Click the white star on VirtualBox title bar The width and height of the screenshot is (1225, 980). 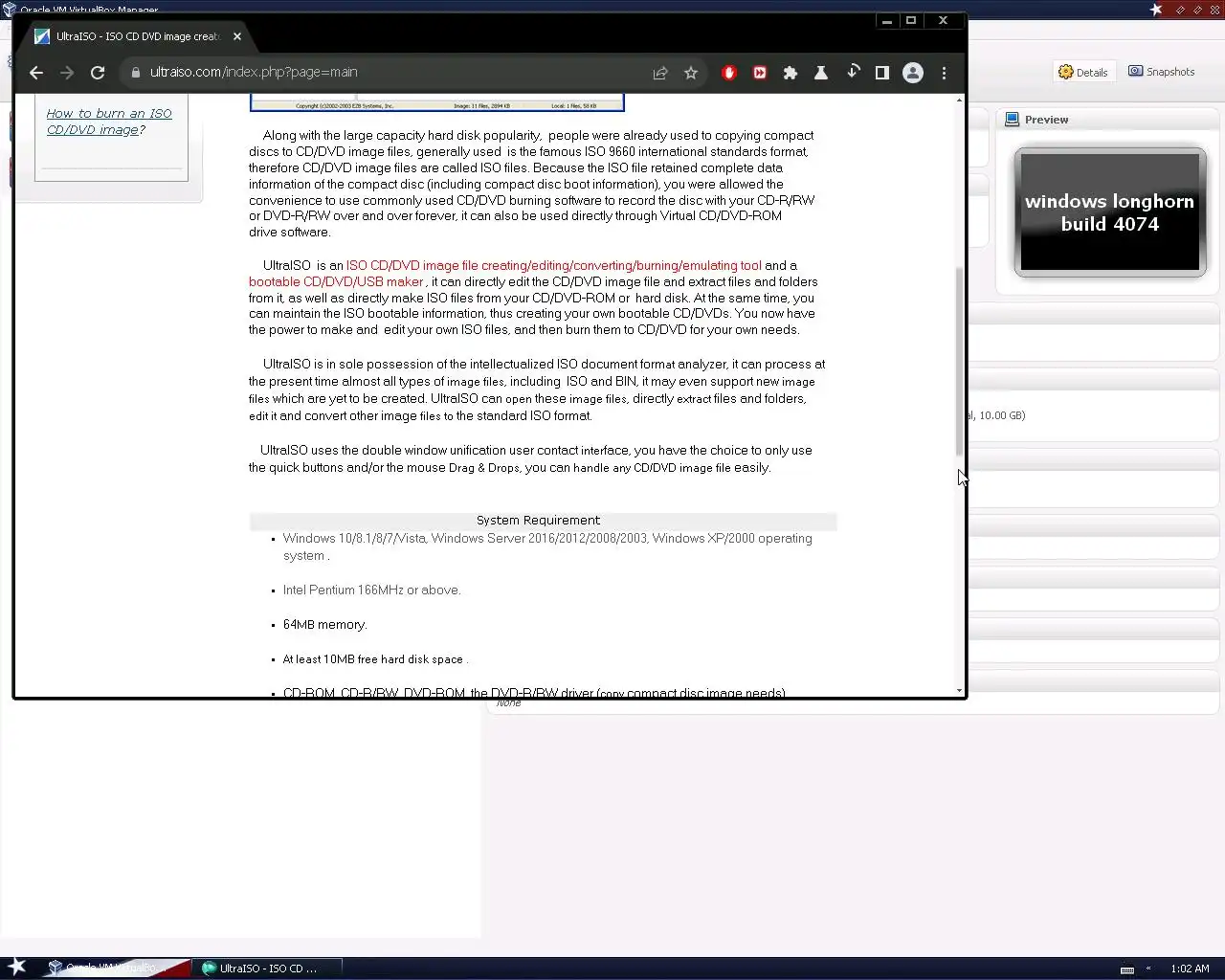pyautogui.click(x=1156, y=9)
